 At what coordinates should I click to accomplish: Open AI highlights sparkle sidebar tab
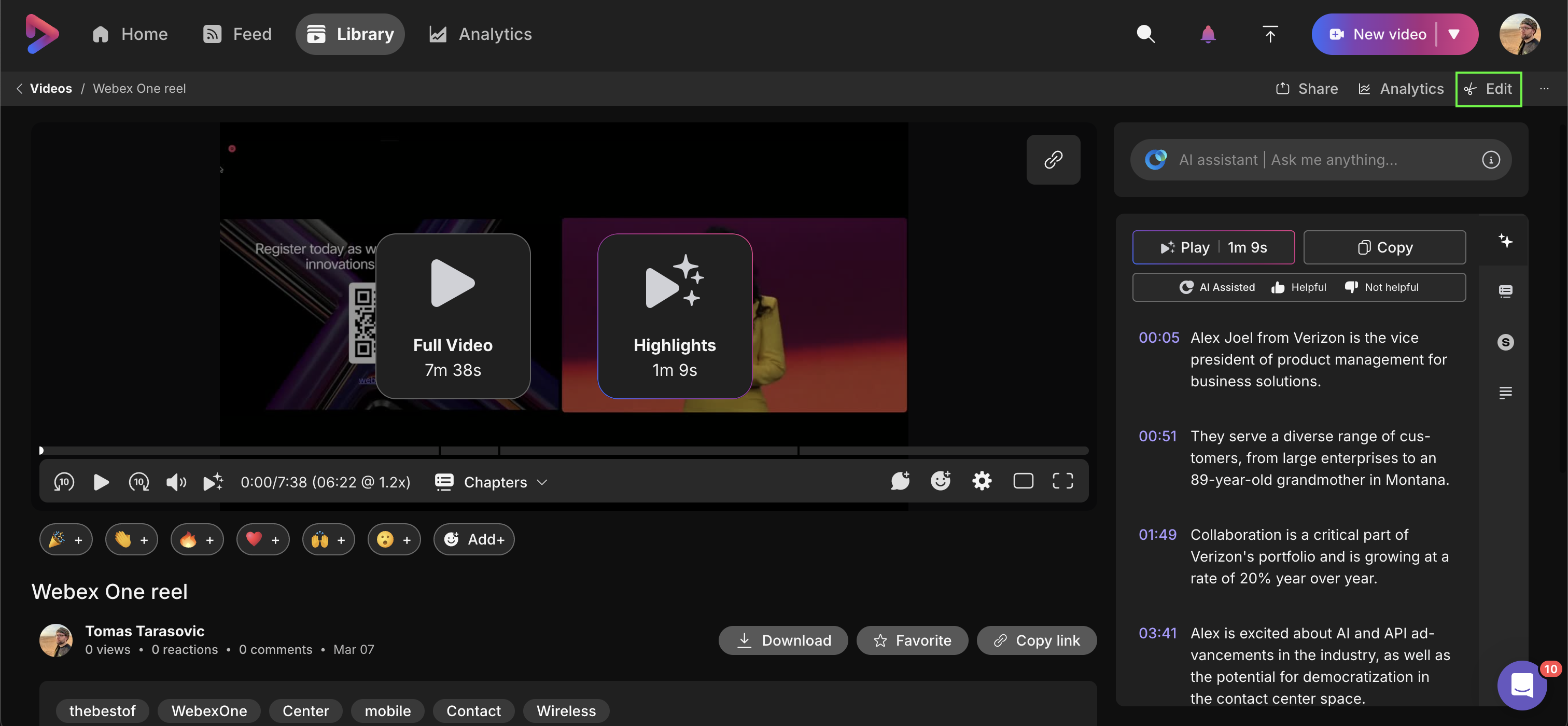pyautogui.click(x=1505, y=241)
